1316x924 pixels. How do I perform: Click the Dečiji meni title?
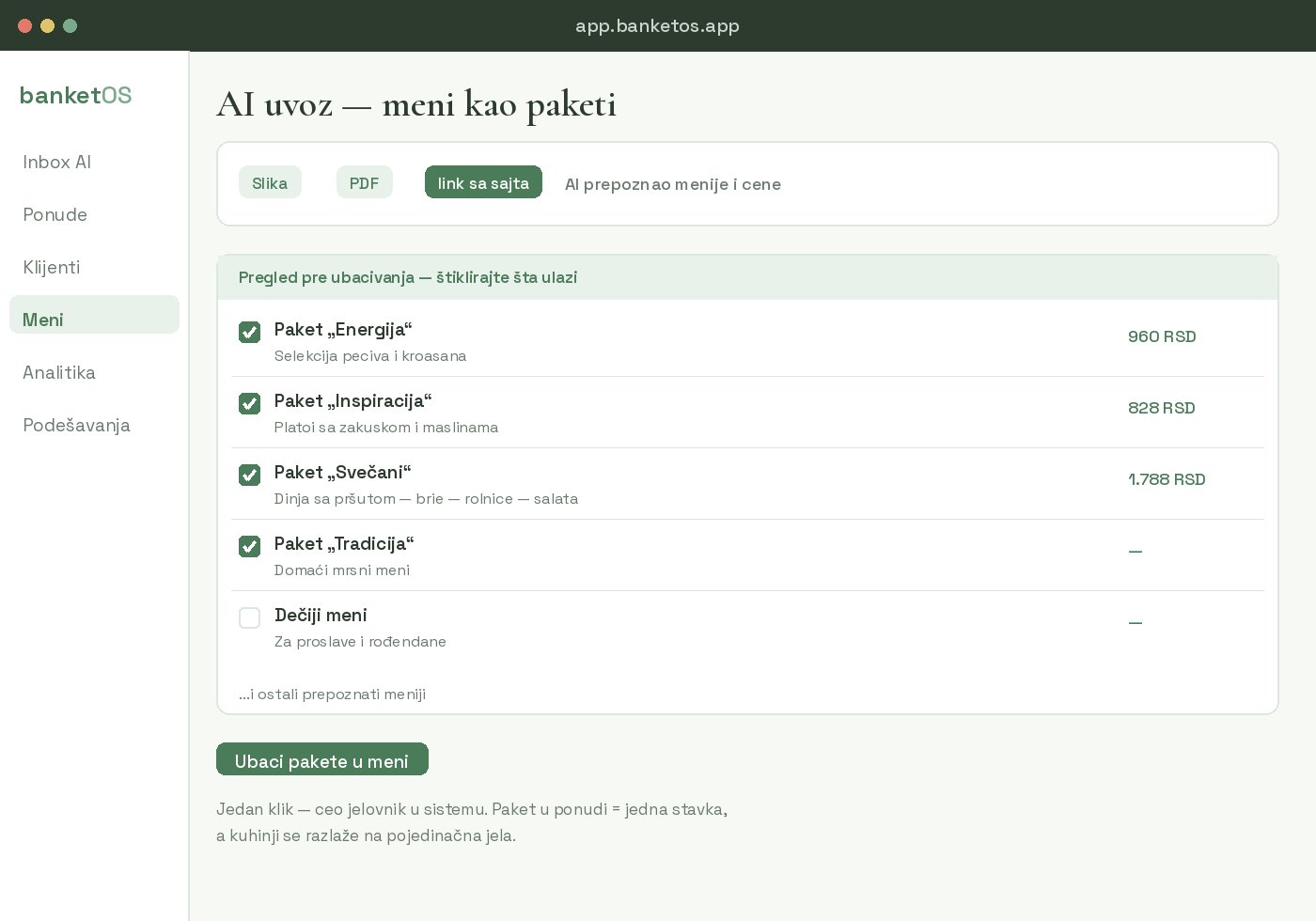click(321, 616)
